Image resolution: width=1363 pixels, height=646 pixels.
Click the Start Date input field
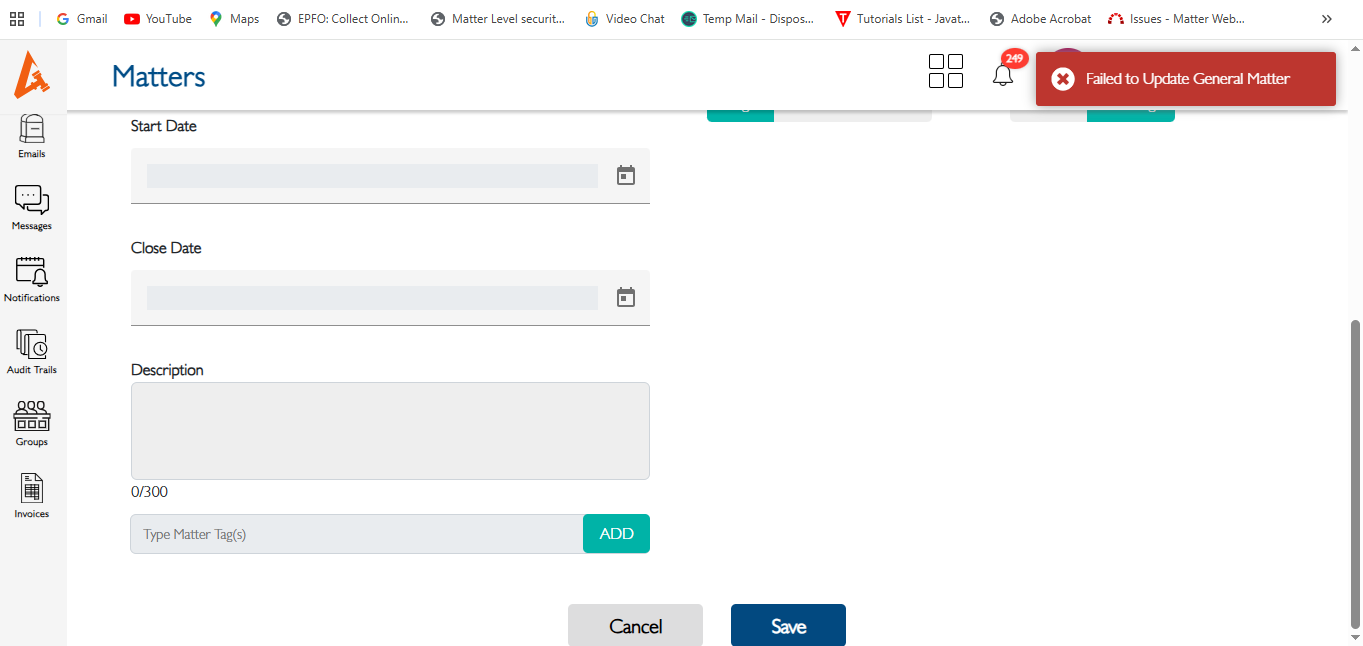click(x=372, y=176)
